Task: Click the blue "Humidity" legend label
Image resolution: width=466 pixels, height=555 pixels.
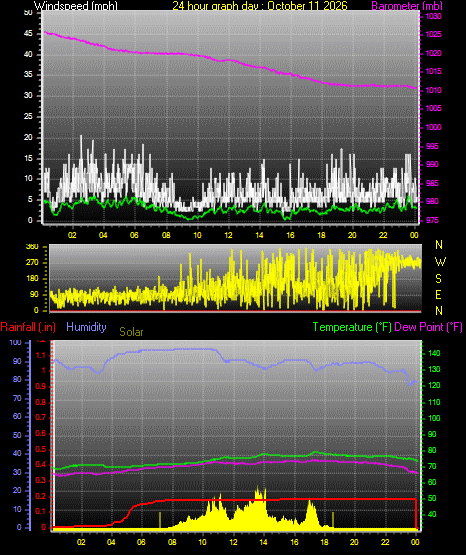Action: click(x=86, y=327)
